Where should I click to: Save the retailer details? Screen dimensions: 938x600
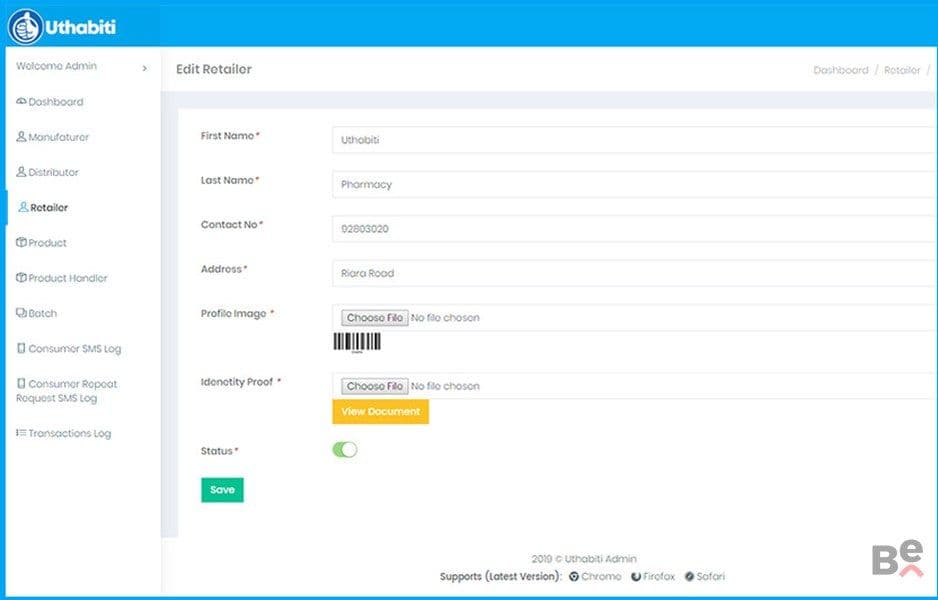click(x=222, y=490)
